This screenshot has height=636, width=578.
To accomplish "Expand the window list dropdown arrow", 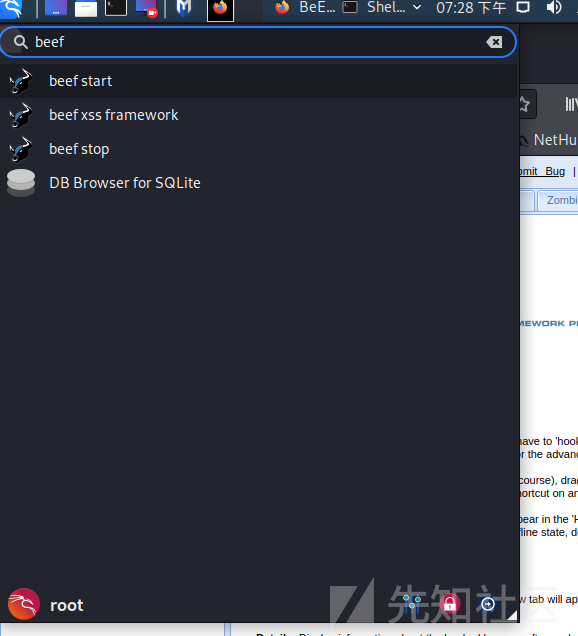I will 417,7.
